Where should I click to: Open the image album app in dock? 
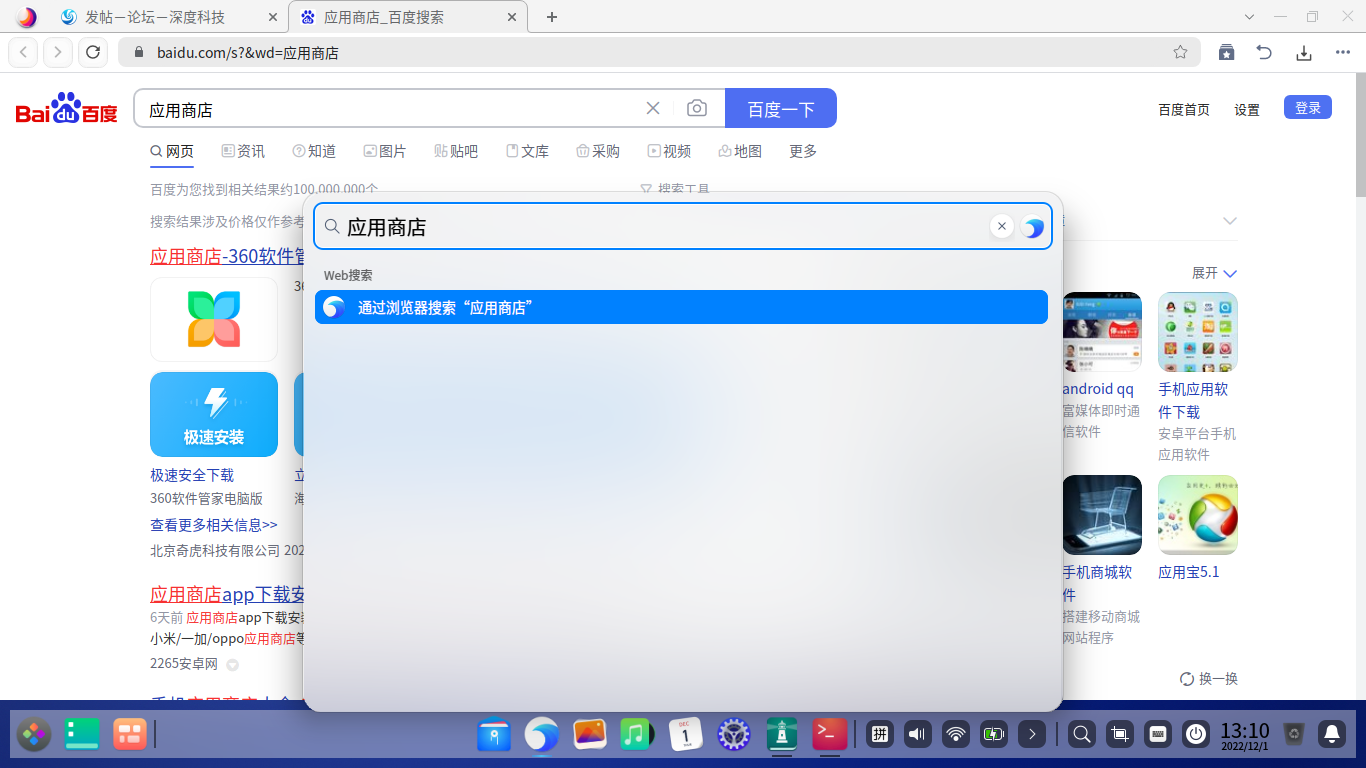tap(590, 735)
